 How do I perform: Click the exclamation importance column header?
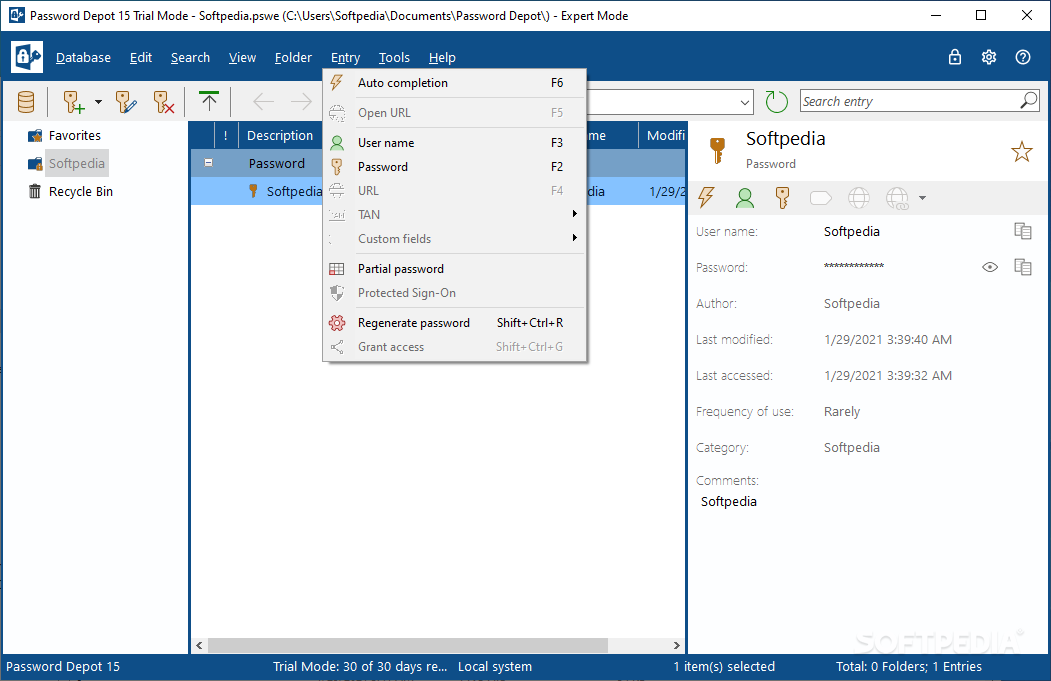coord(226,135)
